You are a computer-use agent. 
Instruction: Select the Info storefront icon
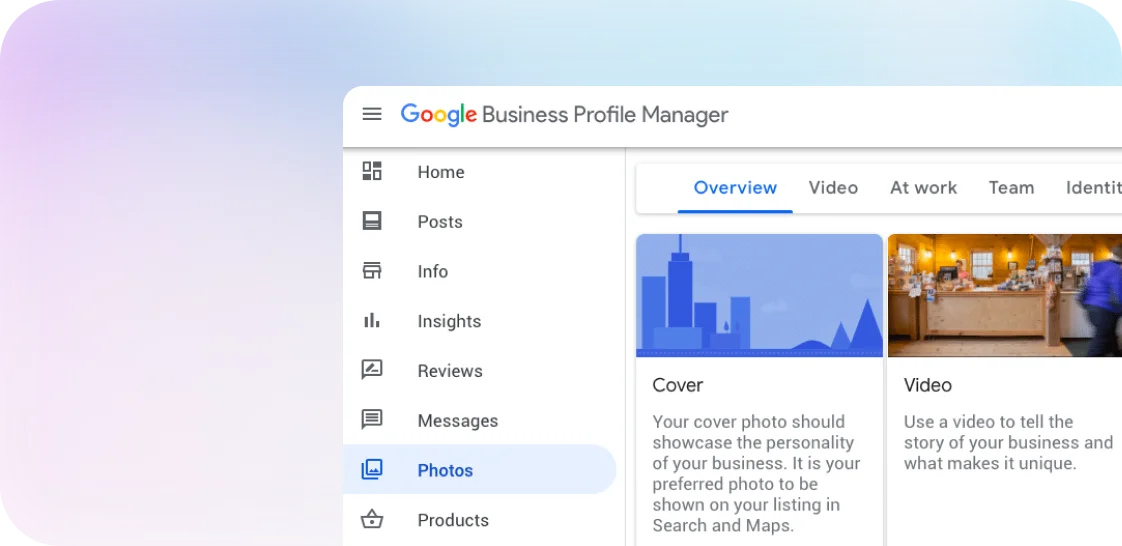point(372,271)
